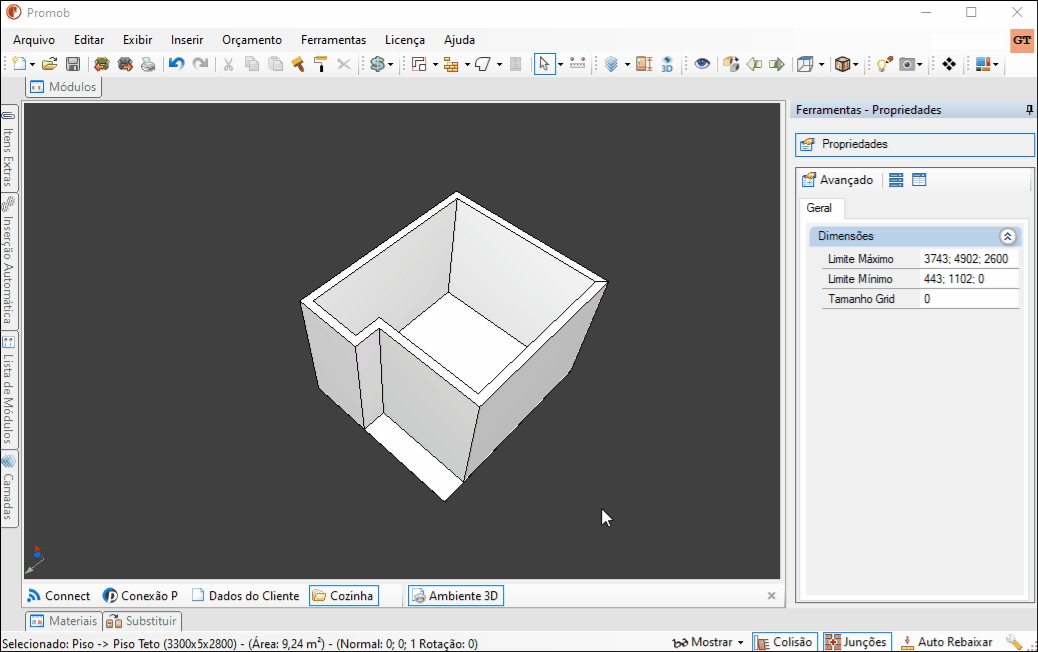Click the orange brick wall icon
This screenshot has height=652, width=1038.
click(x=451, y=64)
